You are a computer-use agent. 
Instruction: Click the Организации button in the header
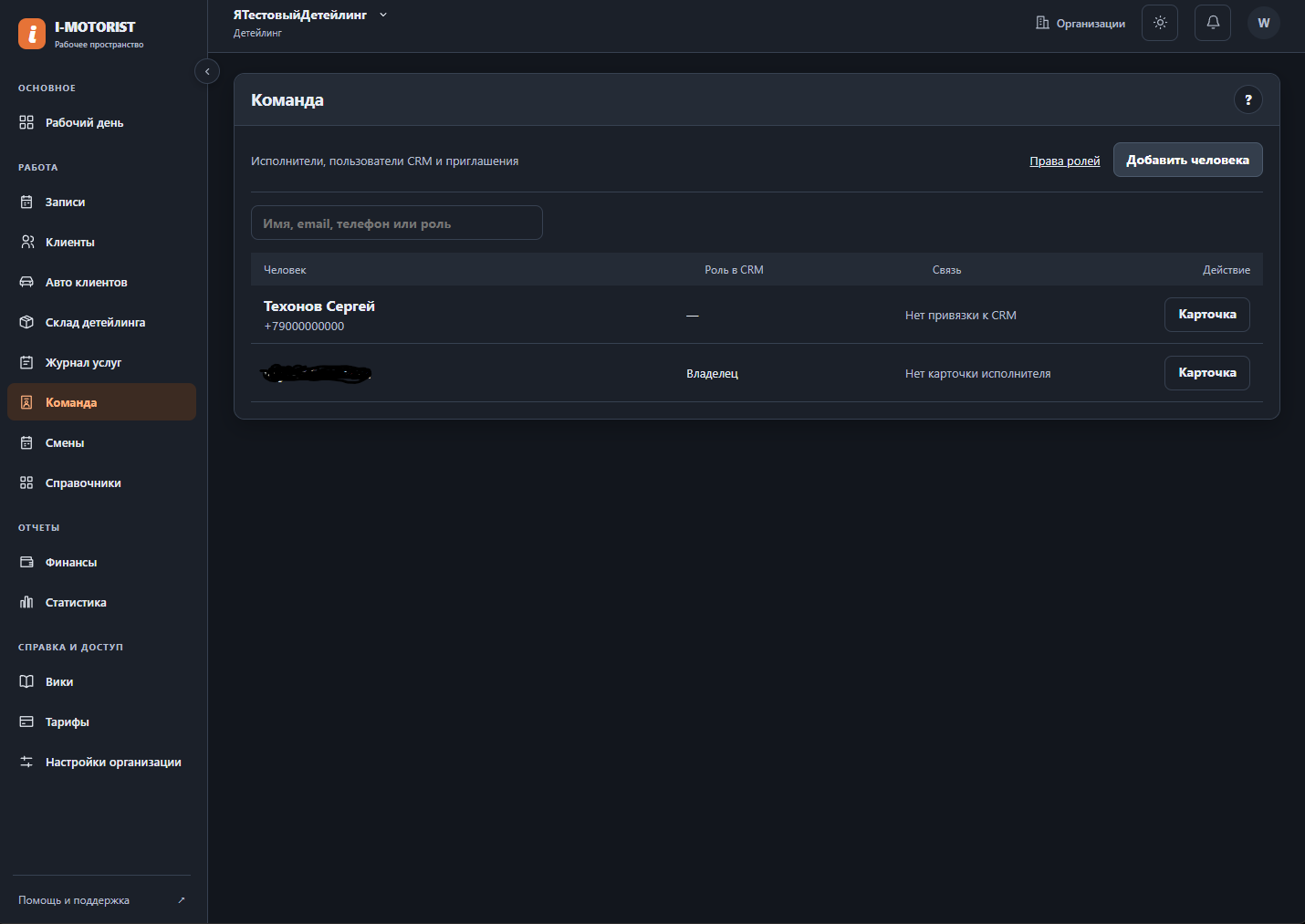[x=1081, y=23]
